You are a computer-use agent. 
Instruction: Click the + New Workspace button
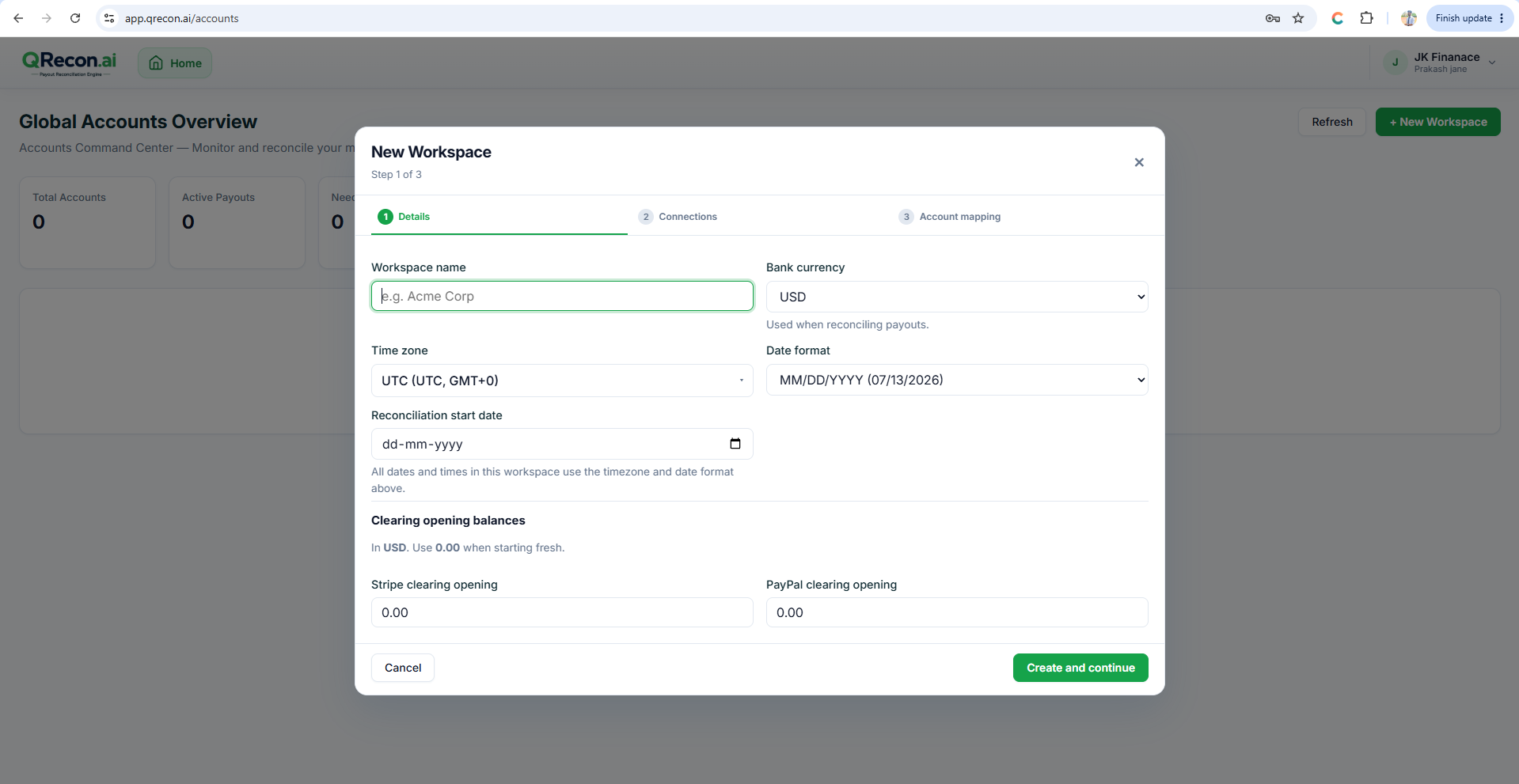(1437, 122)
